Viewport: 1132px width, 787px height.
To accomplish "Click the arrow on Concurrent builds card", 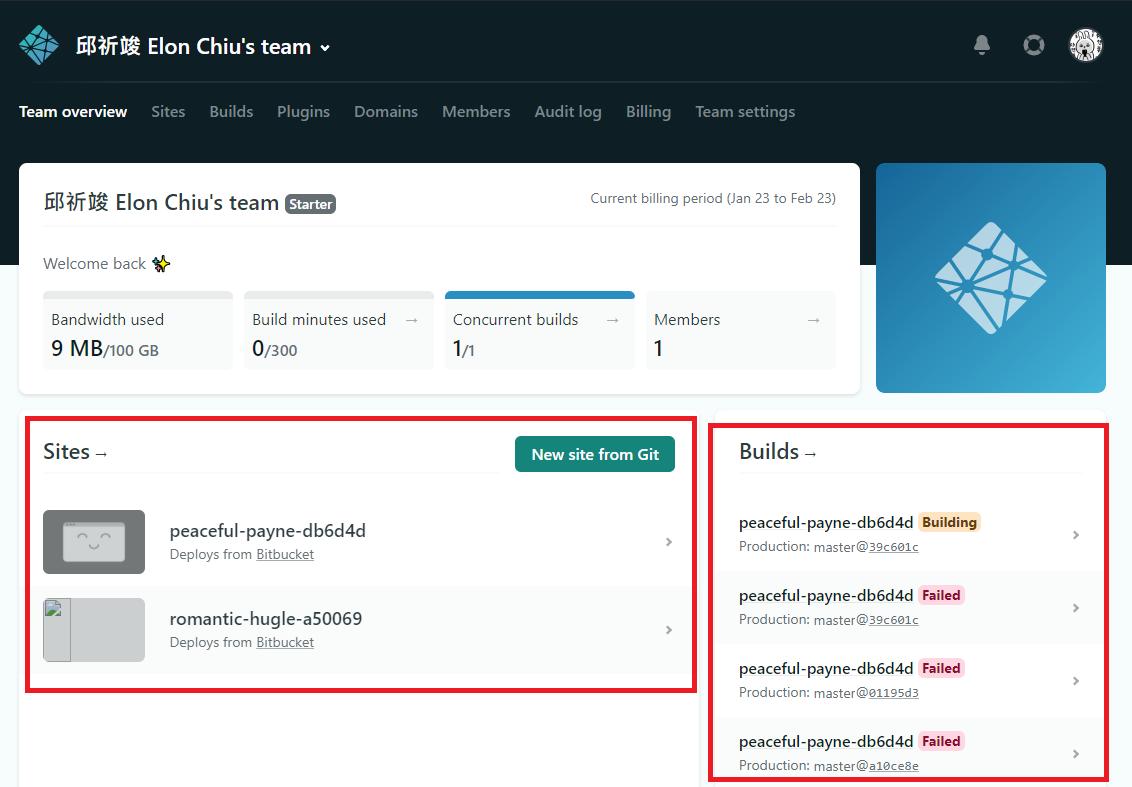I will (613, 320).
